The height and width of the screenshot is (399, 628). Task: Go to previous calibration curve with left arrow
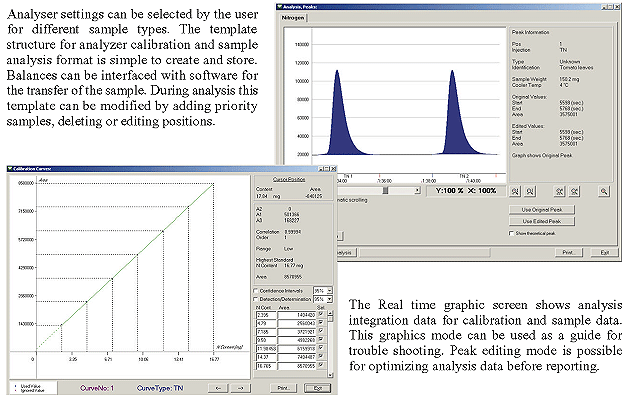tap(218, 388)
